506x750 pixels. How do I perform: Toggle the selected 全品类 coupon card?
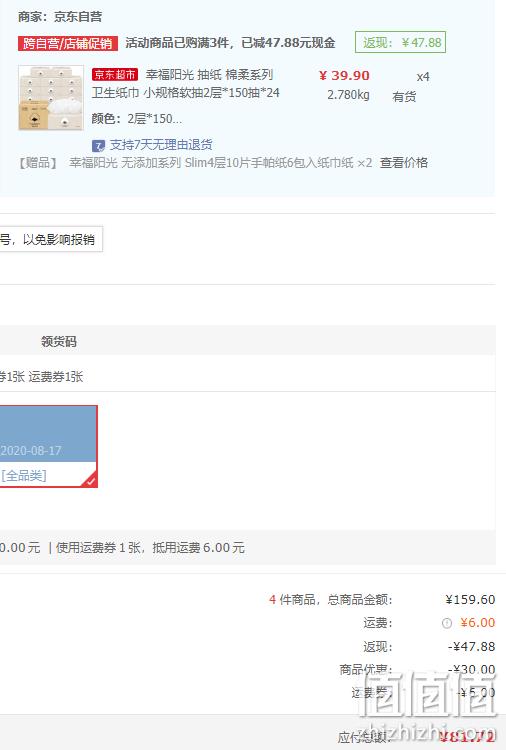[x=47, y=446]
